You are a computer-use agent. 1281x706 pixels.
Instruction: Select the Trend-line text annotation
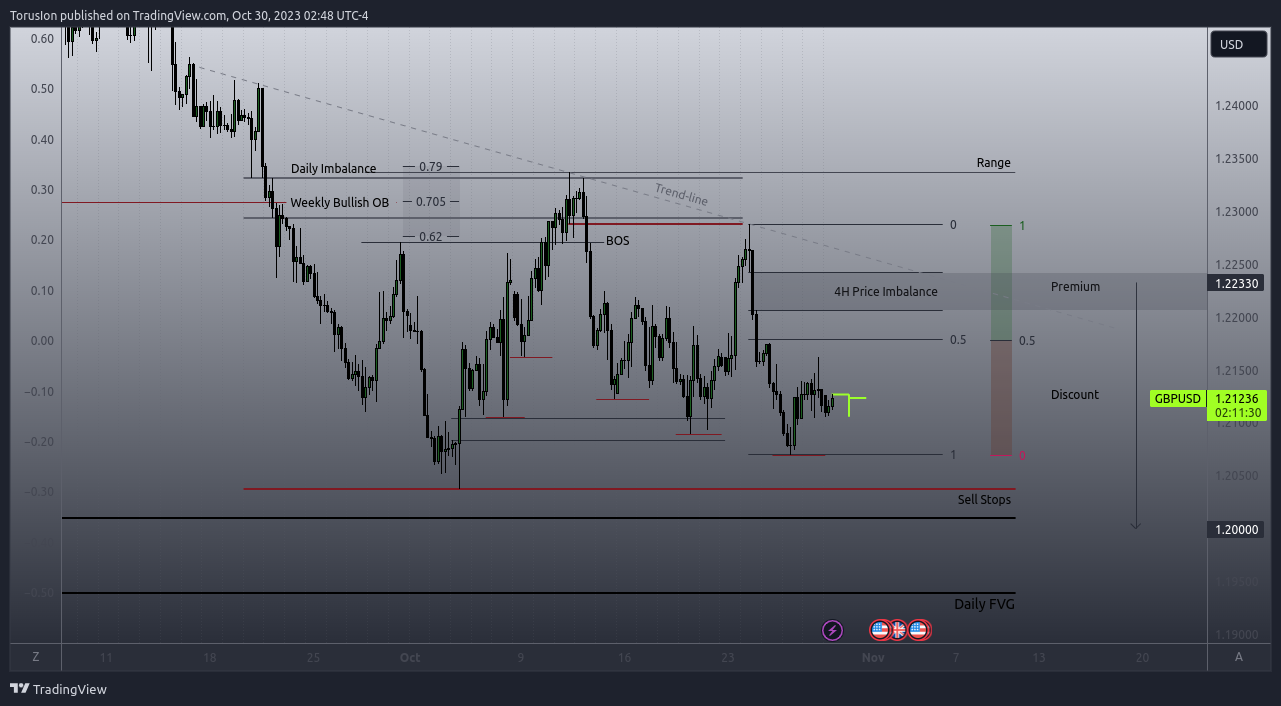tap(682, 195)
